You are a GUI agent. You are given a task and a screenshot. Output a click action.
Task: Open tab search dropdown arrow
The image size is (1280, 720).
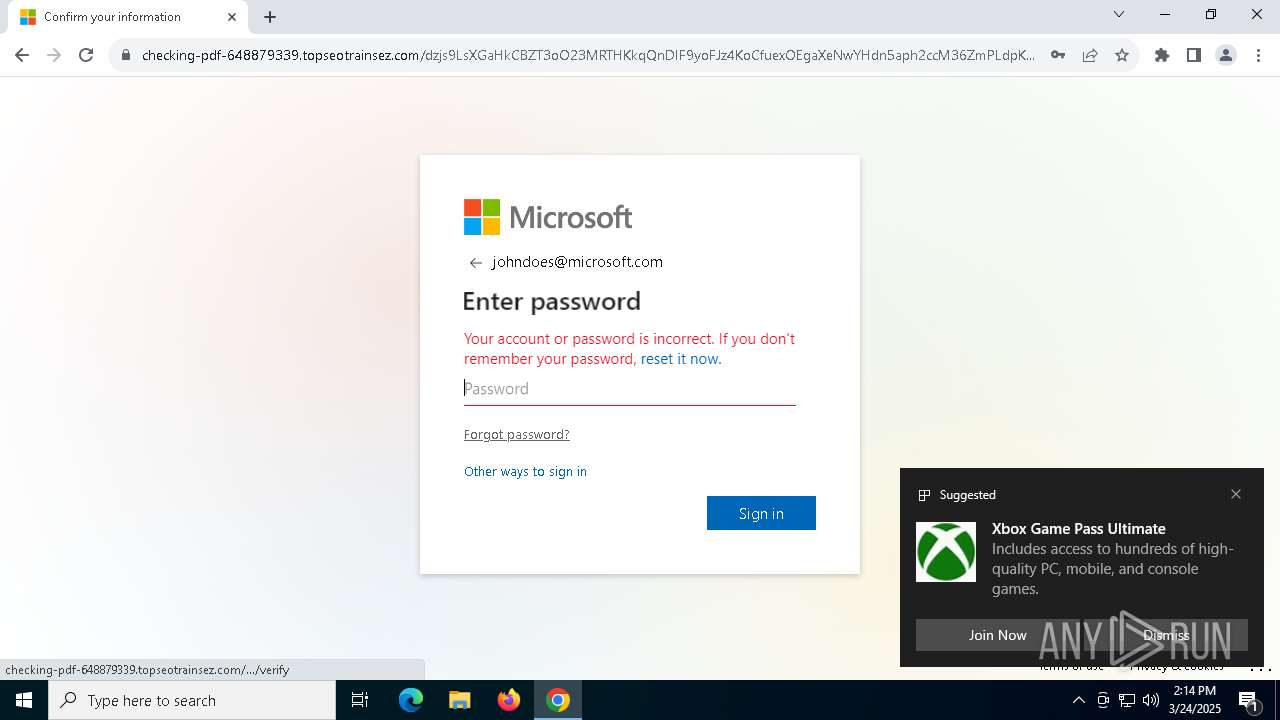click(x=1119, y=14)
